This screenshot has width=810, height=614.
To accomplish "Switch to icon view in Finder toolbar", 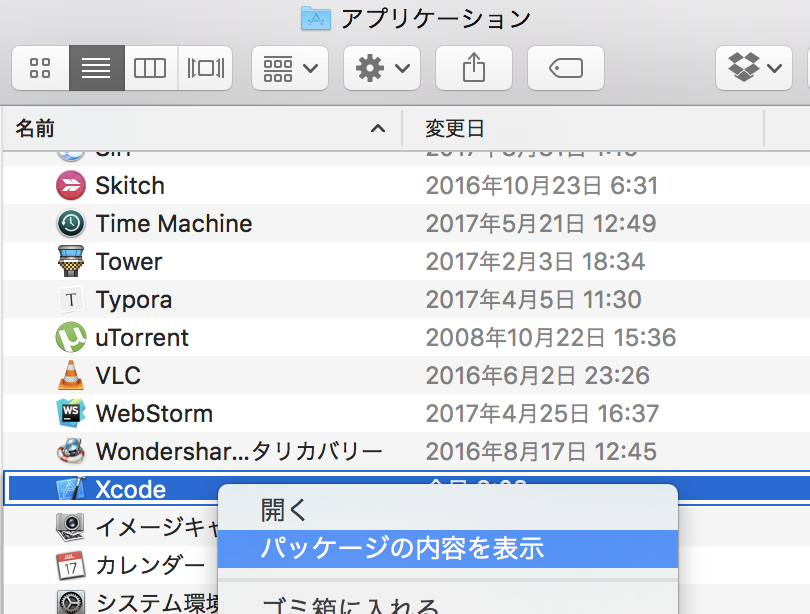I will click(x=40, y=68).
